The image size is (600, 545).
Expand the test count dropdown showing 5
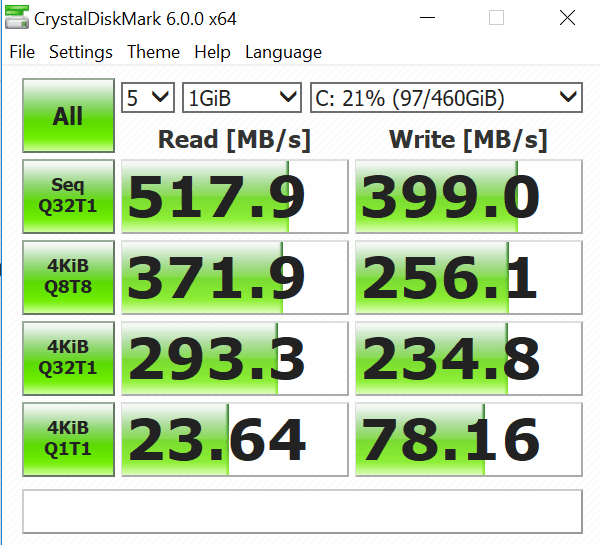148,98
